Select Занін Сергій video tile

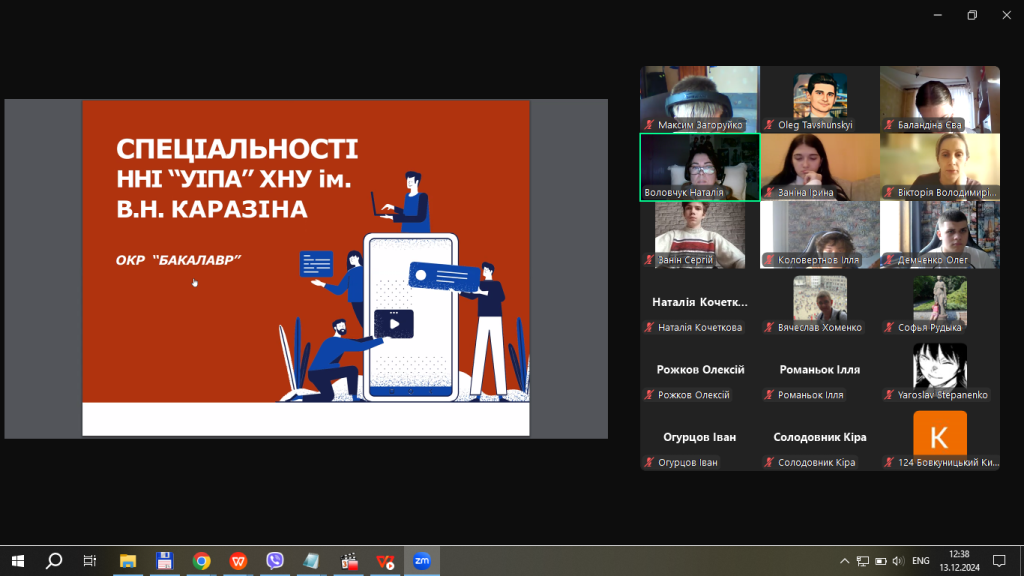pyautogui.click(x=700, y=234)
